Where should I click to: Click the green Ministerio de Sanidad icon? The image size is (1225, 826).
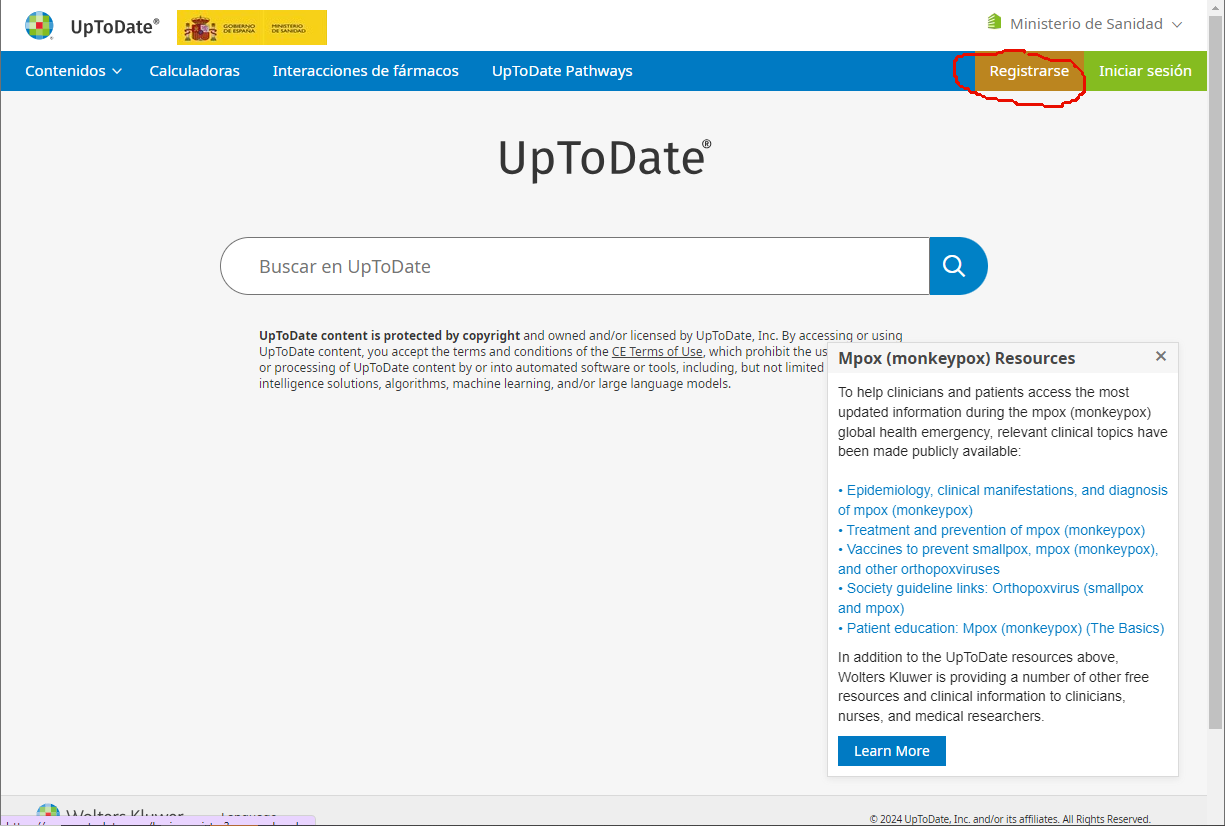click(x=994, y=22)
